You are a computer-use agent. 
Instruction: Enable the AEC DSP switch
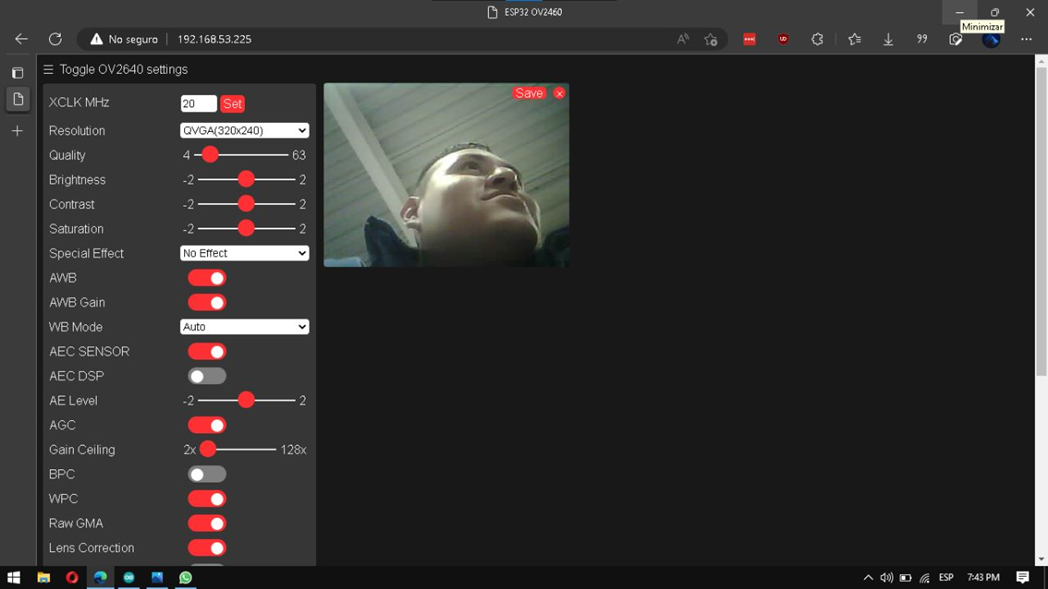[206, 375]
